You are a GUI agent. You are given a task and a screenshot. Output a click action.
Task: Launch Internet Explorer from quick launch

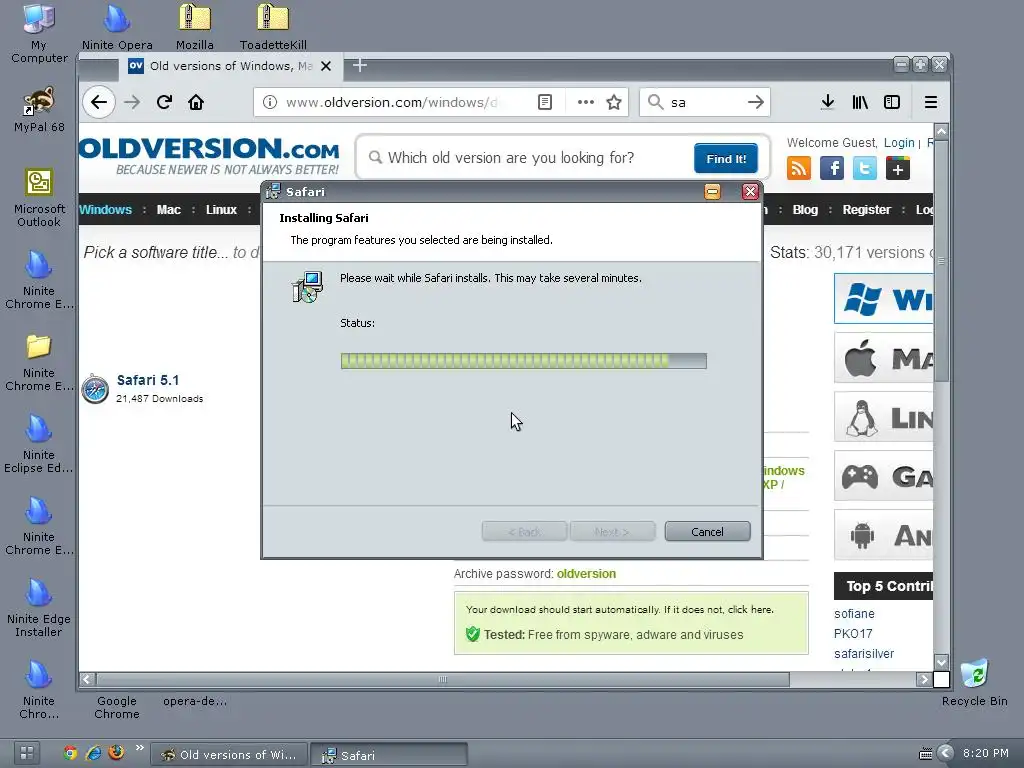click(x=93, y=753)
